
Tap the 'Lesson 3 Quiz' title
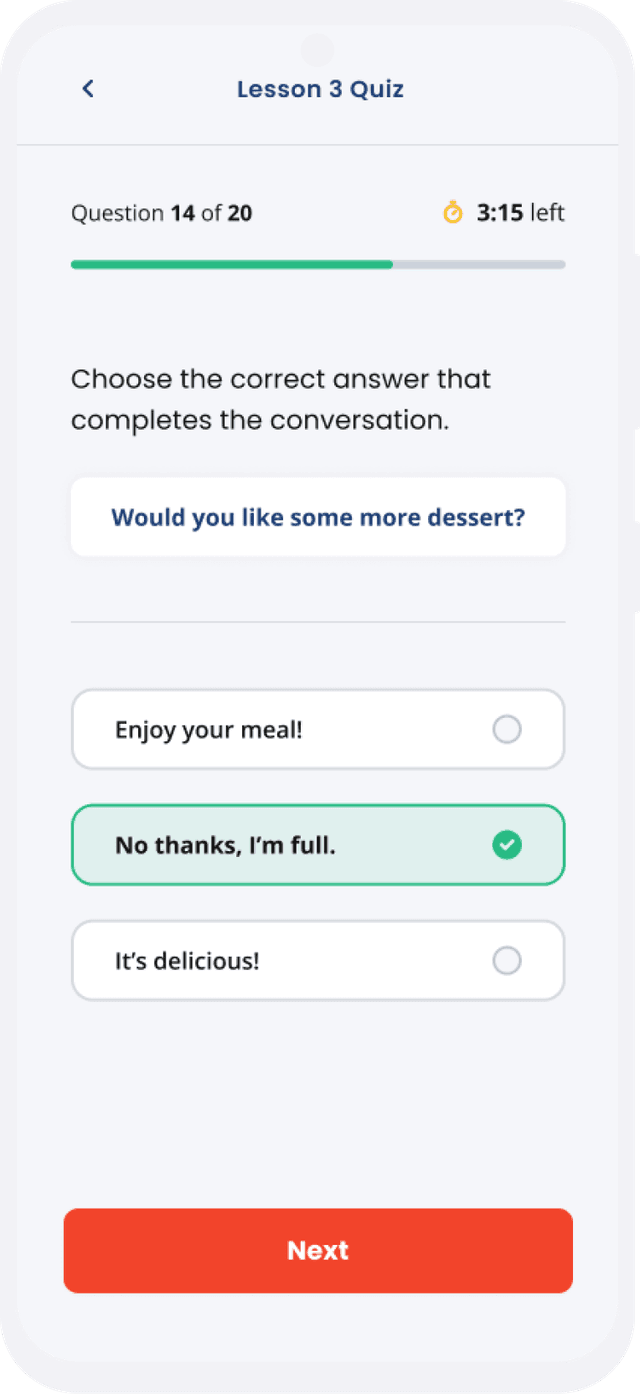tap(320, 89)
